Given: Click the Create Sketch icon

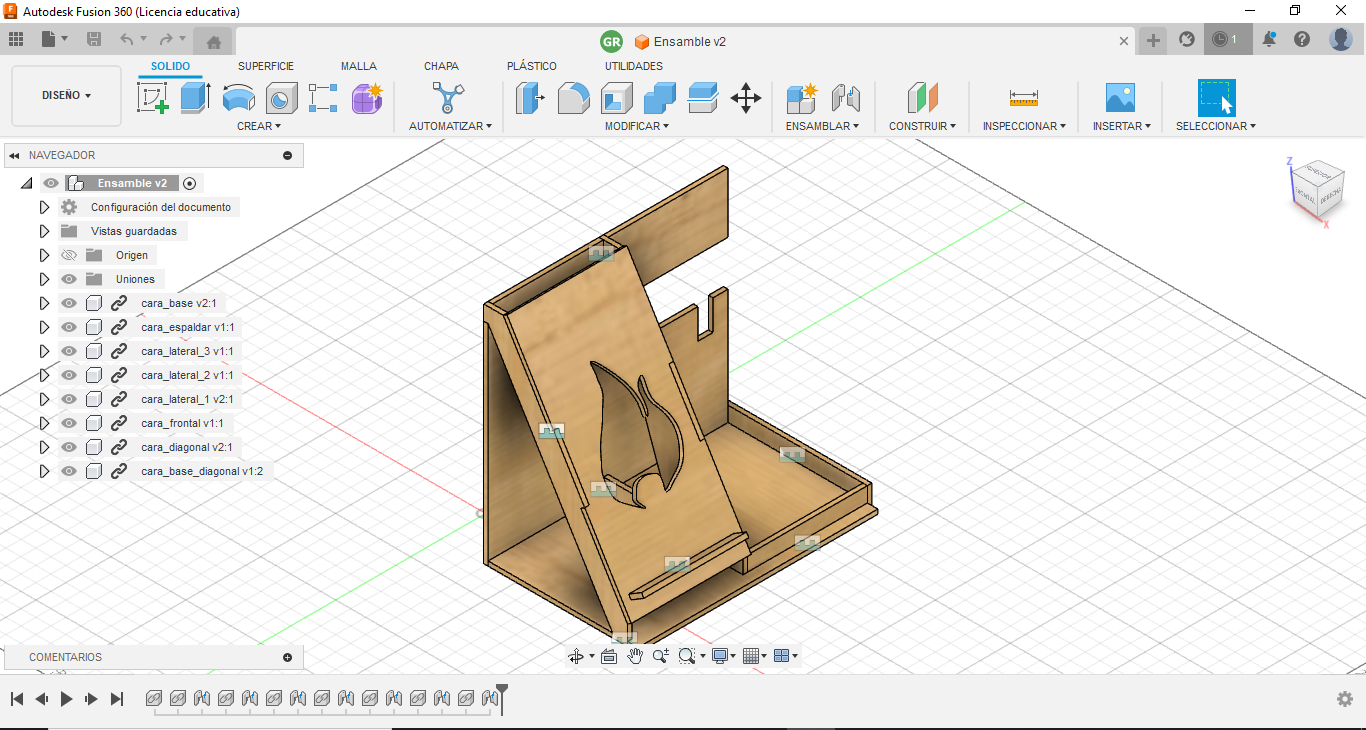Looking at the screenshot, I should (152, 98).
